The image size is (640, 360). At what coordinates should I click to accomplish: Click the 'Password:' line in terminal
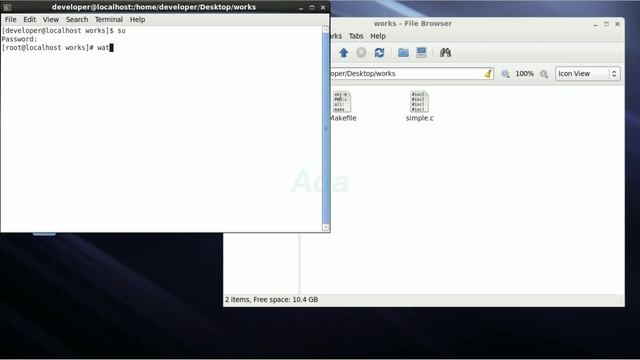pyautogui.click(x=19, y=39)
